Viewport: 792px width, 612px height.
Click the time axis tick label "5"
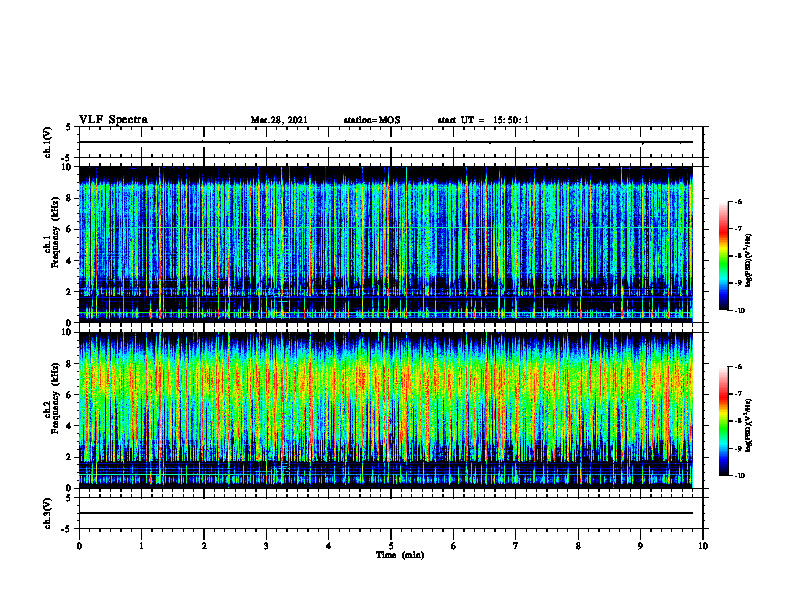click(391, 546)
